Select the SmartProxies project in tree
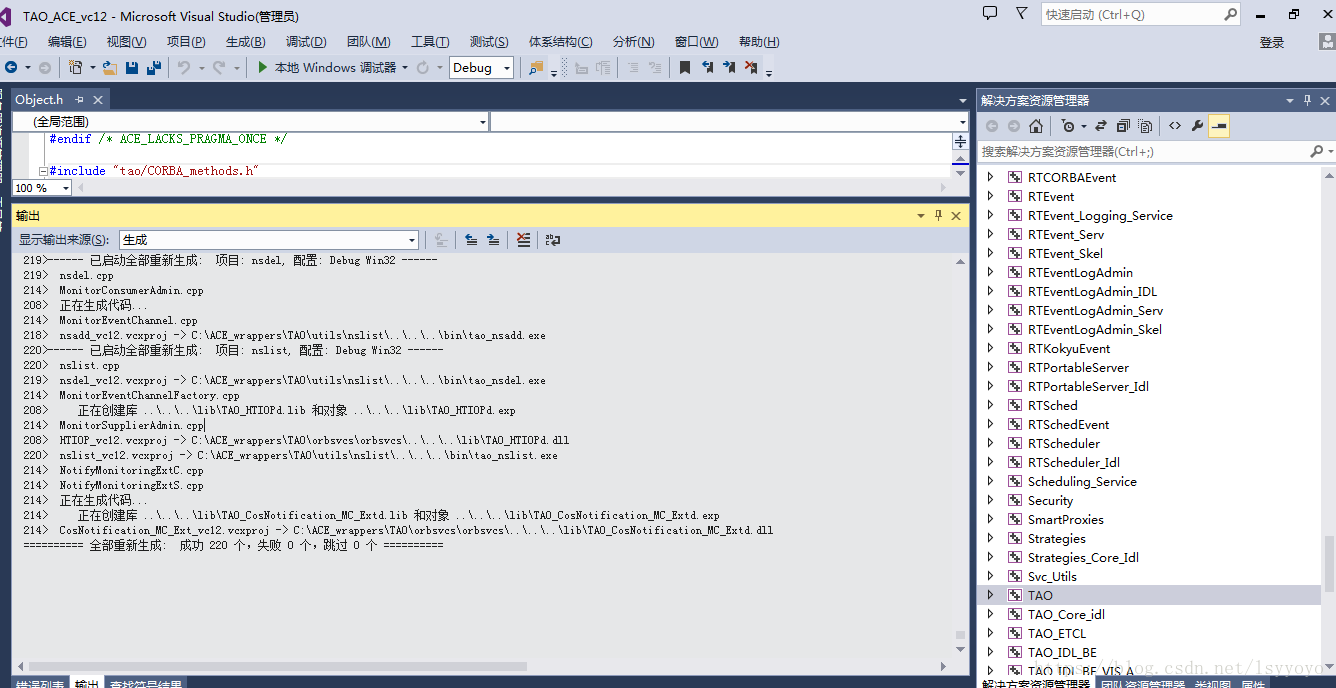This screenshot has width=1336, height=688. [1066, 519]
